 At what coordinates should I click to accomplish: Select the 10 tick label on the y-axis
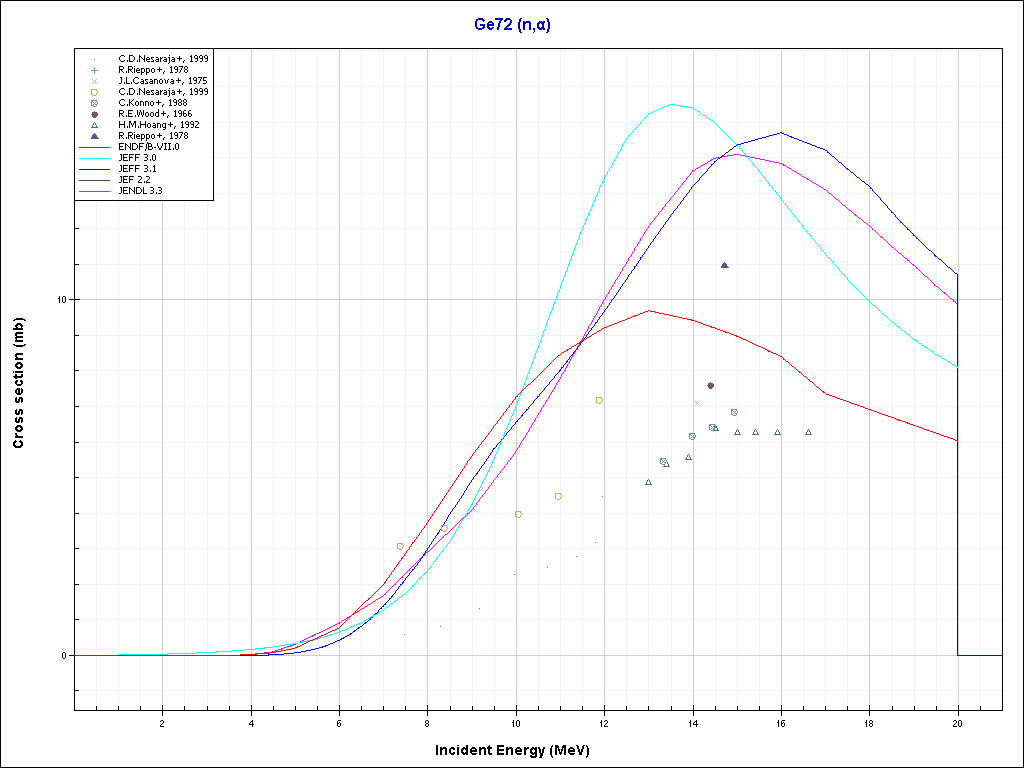point(60,300)
